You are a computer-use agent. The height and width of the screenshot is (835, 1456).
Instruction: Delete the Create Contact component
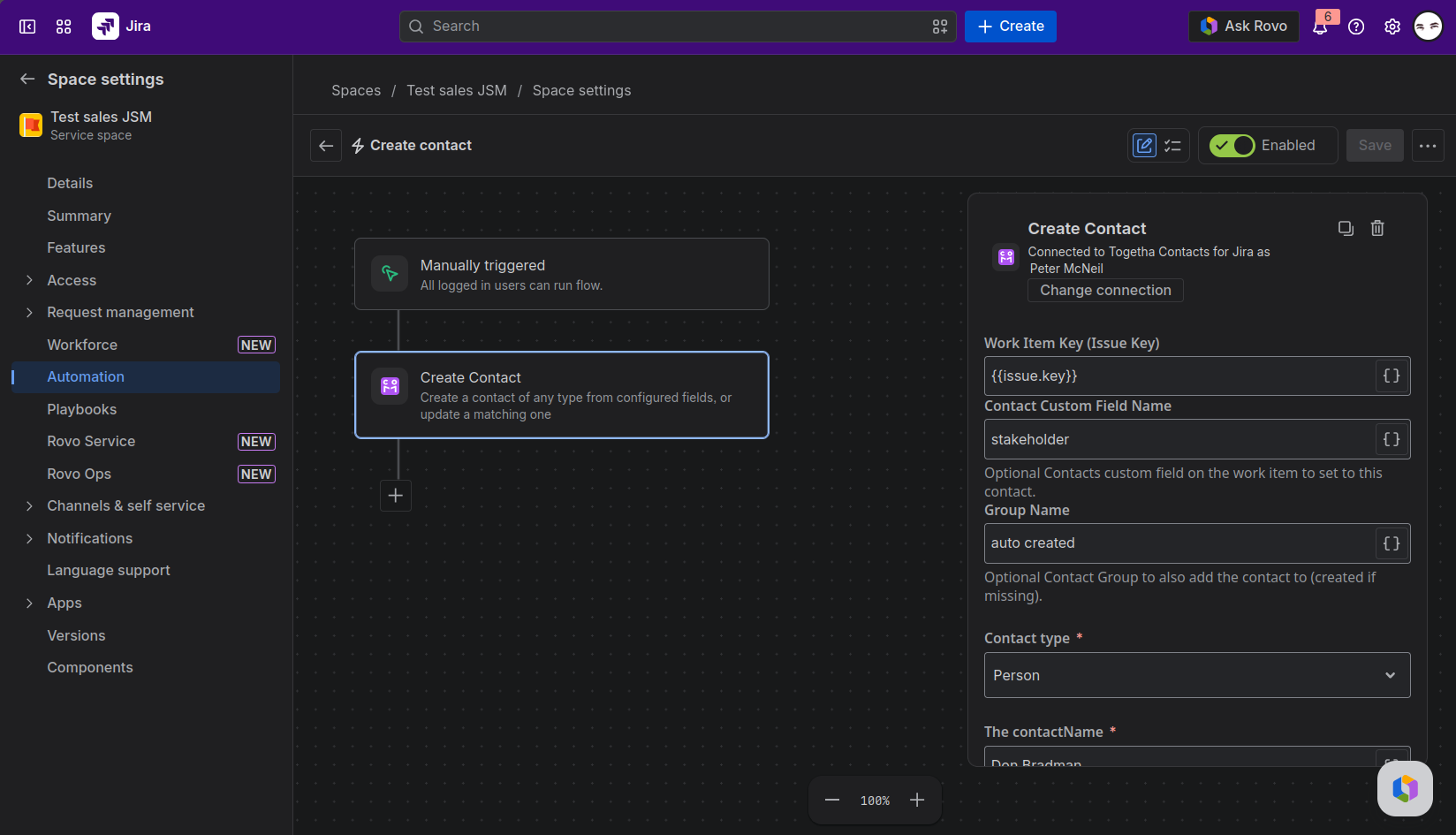pyautogui.click(x=1377, y=228)
